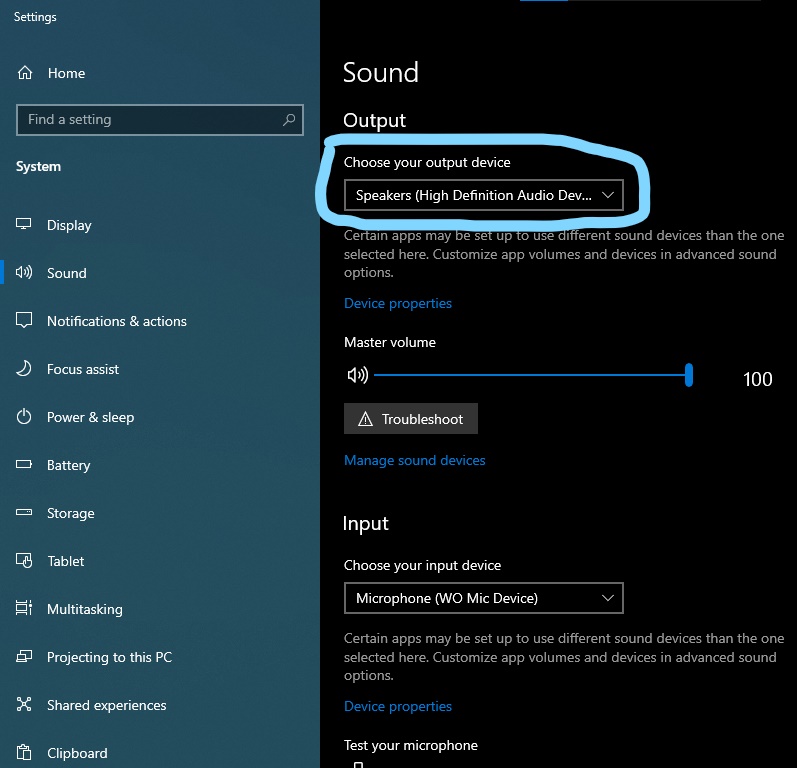Click the Home icon in sidebar
797x768 pixels.
[x=25, y=73]
